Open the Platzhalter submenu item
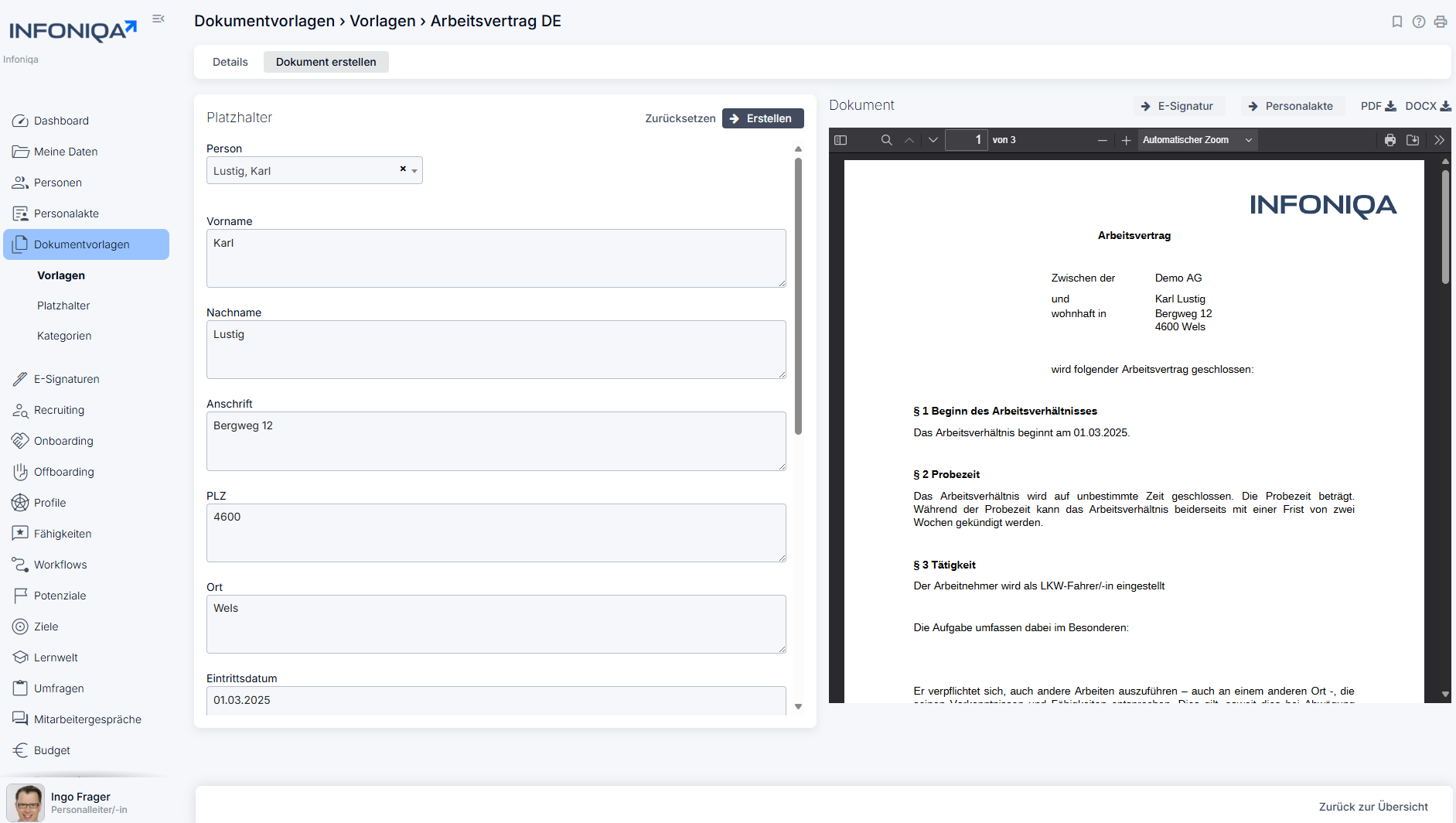 click(63, 306)
